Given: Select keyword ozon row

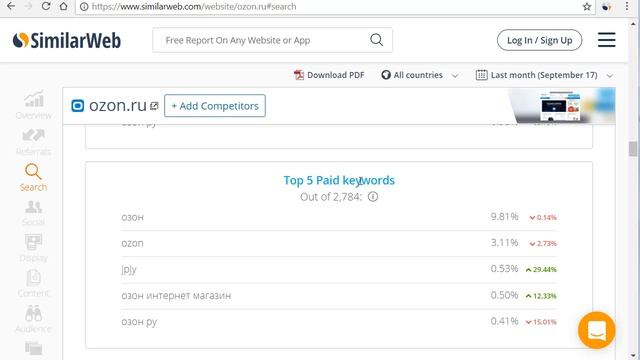Looking at the screenshot, I should [x=339, y=243].
